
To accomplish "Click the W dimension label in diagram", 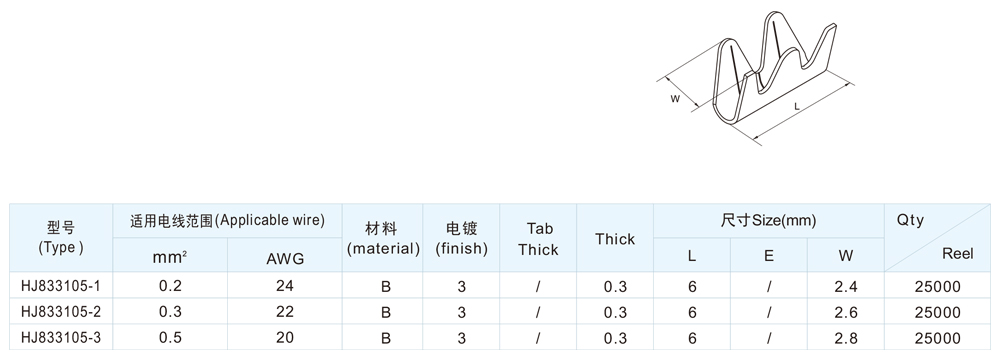I will [675, 99].
